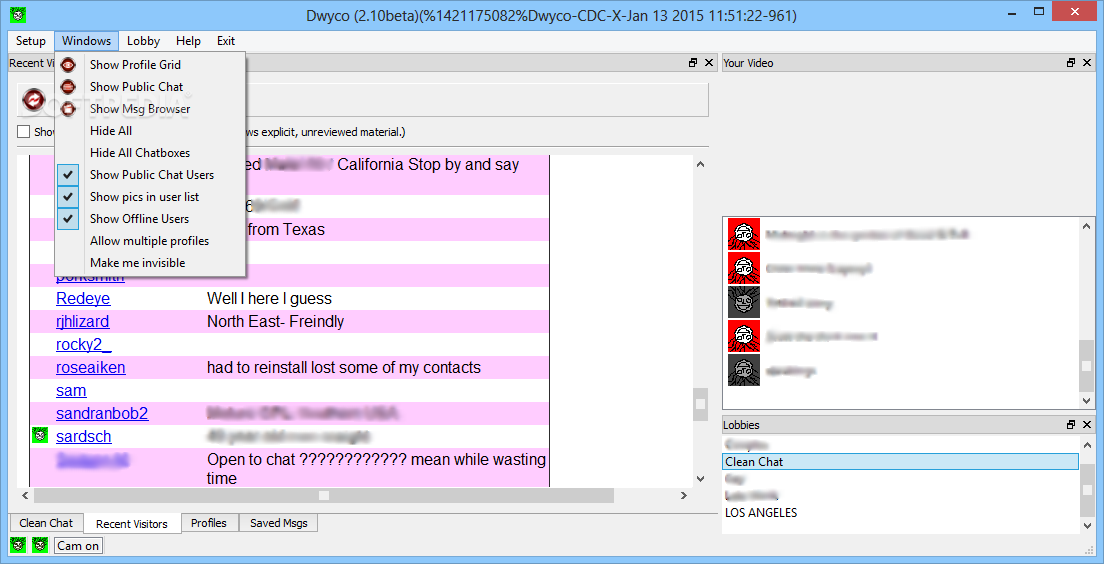Click the Exit menu item

pos(226,41)
